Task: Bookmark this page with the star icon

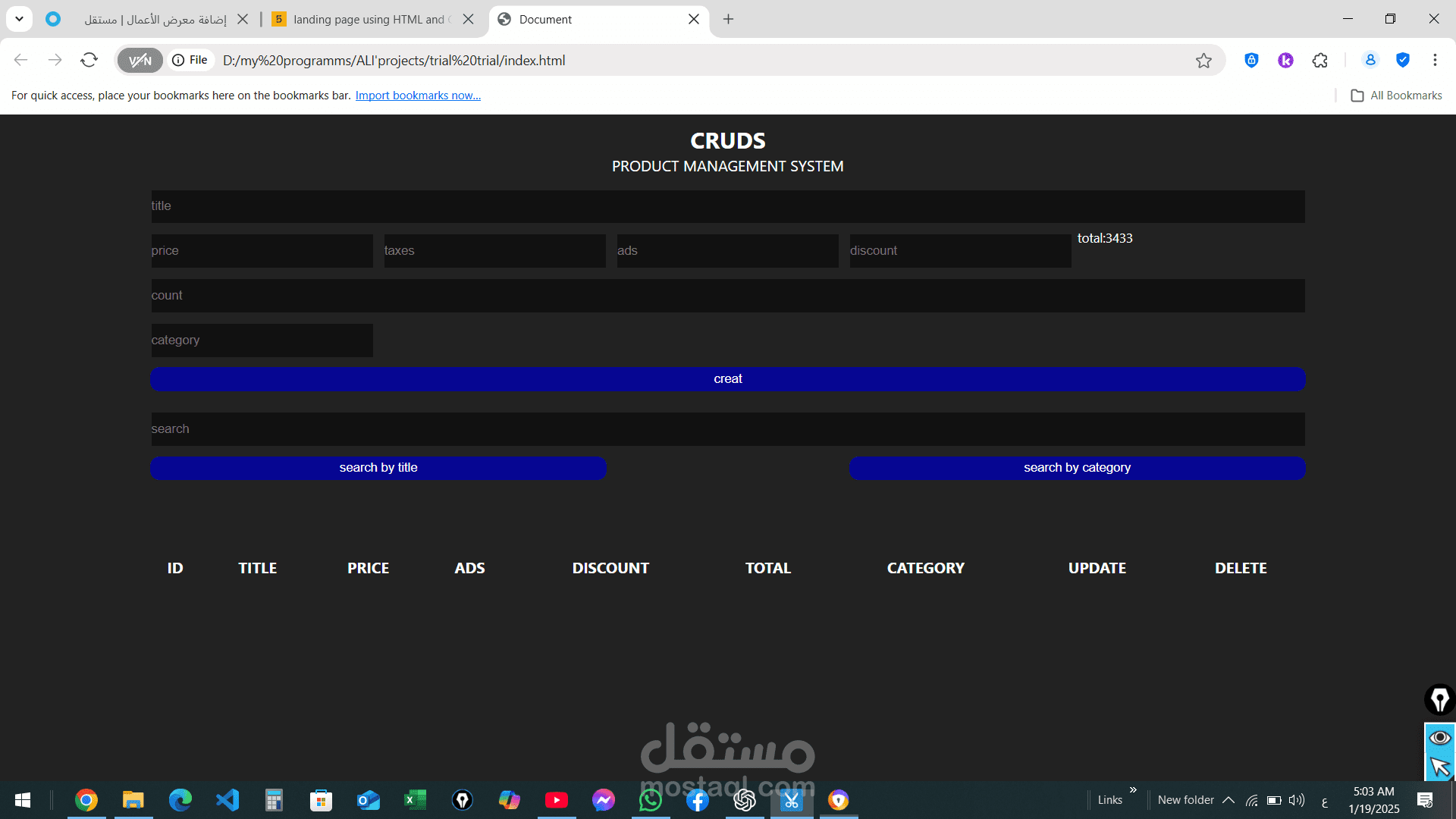Action: pos(1204,60)
